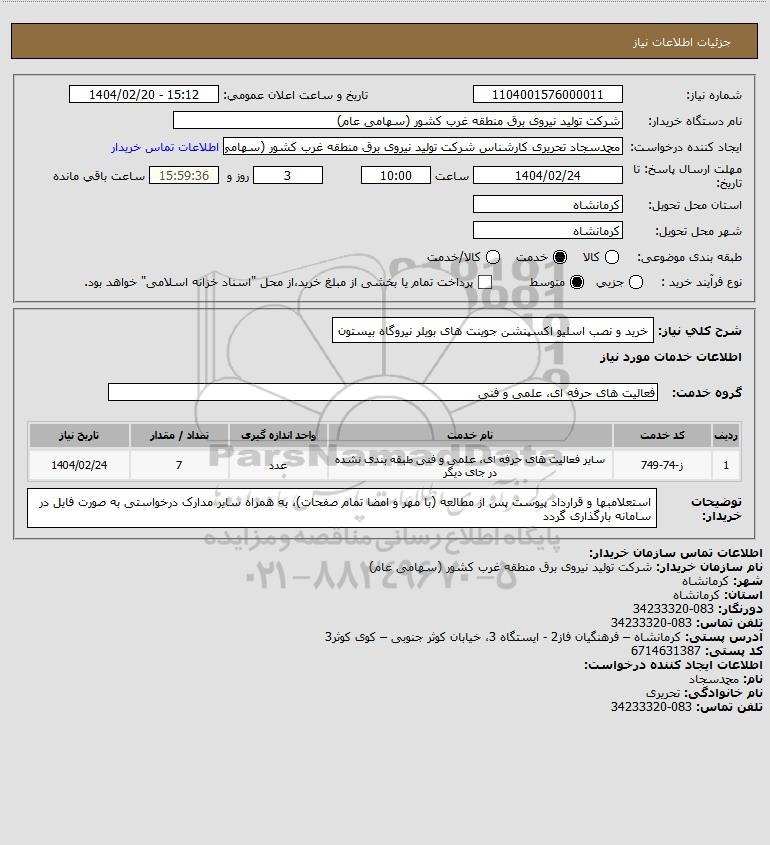This screenshot has height=845, width=770.
Task: Click postal code 6714631387
Action: [x=665, y=650]
